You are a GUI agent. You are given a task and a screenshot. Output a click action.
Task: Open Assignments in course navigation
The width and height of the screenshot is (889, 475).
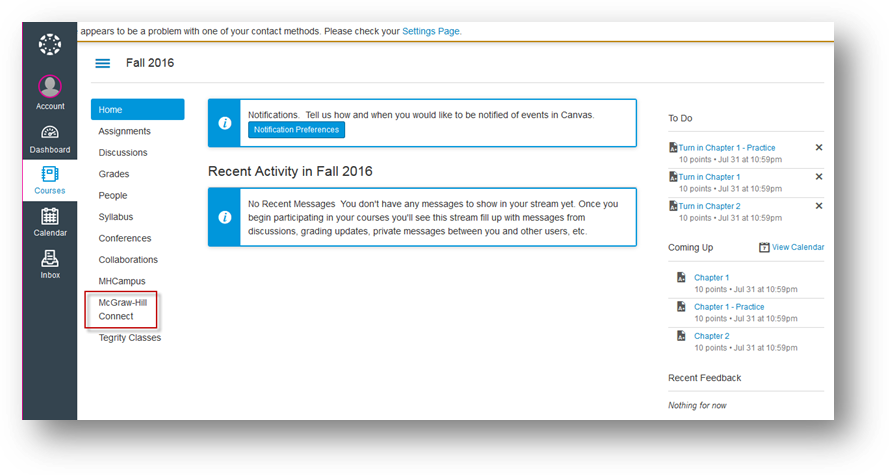[x=125, y=131]
